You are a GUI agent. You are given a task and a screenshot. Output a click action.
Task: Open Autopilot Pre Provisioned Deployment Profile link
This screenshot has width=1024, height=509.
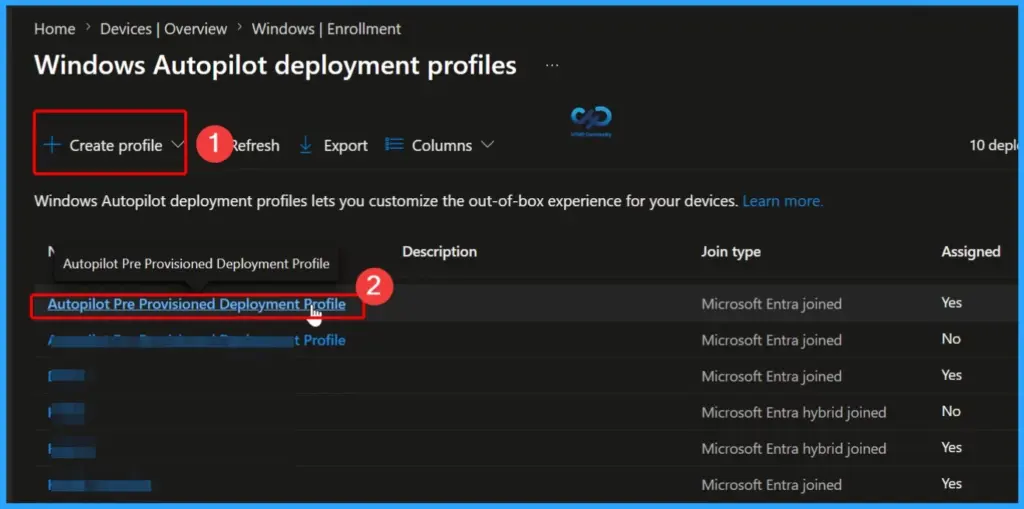pos(197,304)
